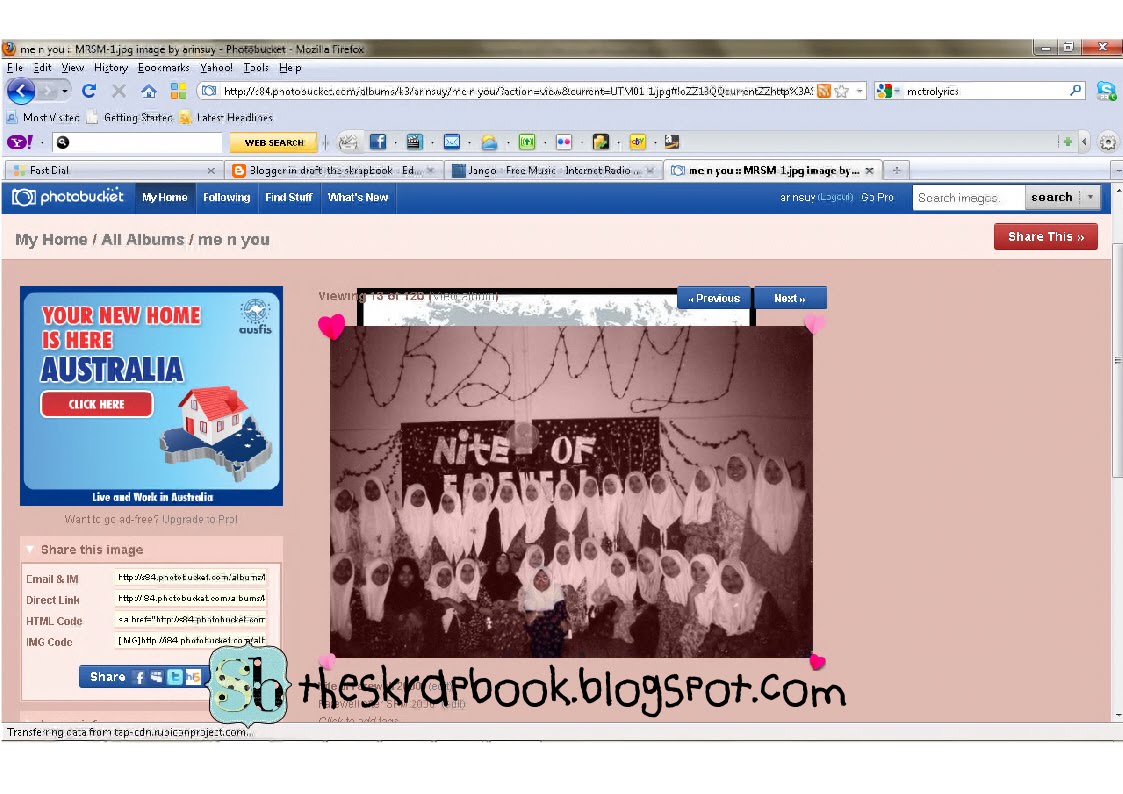Viewport: 1123px width, 794px height.
Task: Reload the page with the refresh icon
Action: tap(89, 91)
